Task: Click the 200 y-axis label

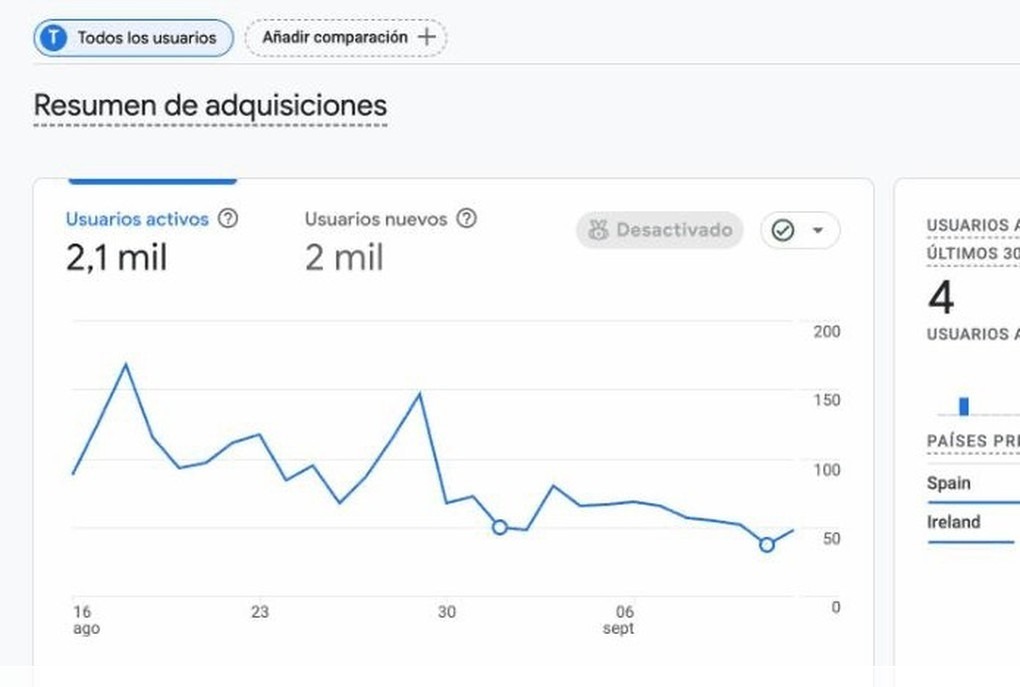Action: (827, 331)
